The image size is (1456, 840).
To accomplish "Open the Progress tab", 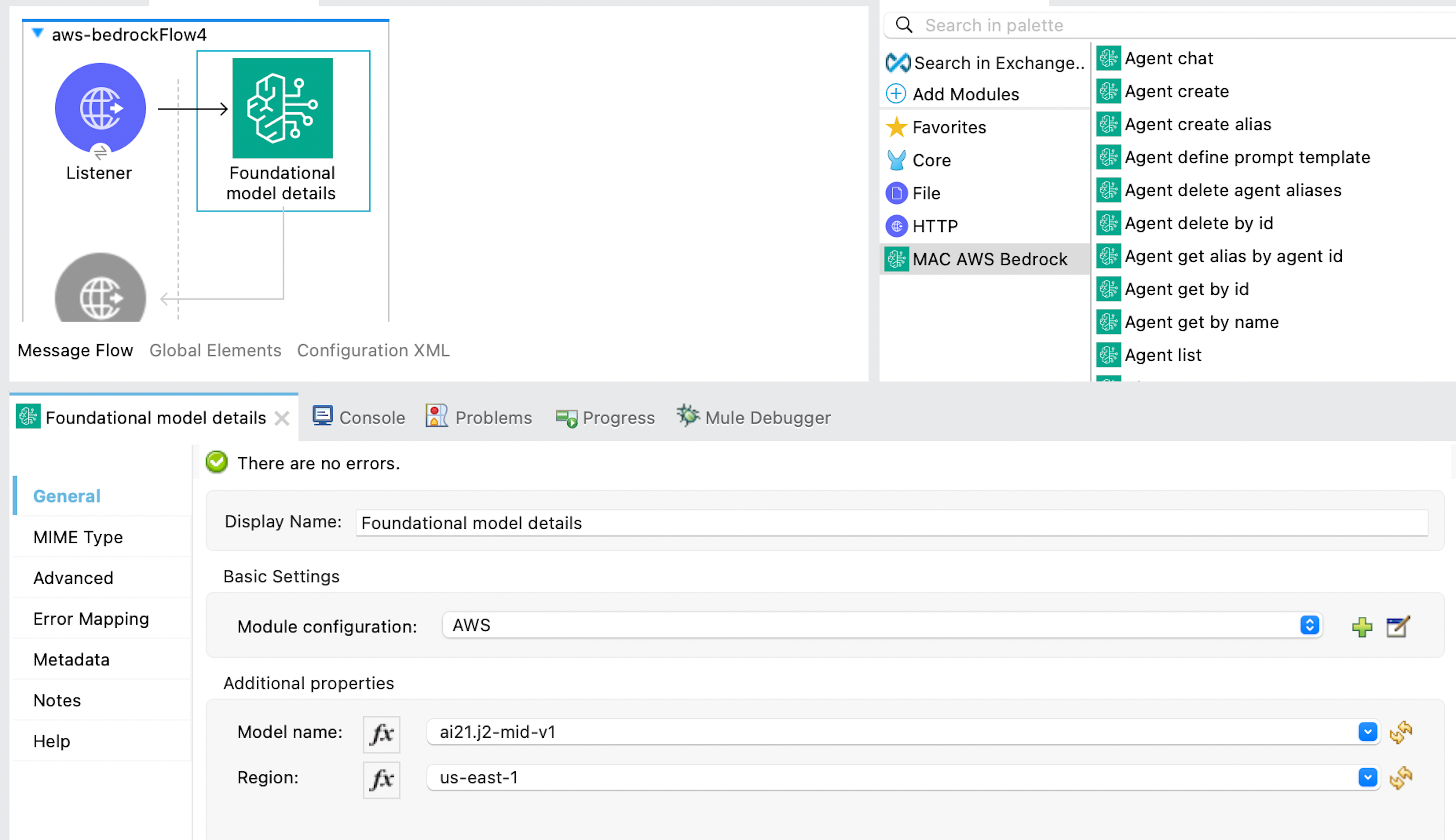I will pos(605,417).
